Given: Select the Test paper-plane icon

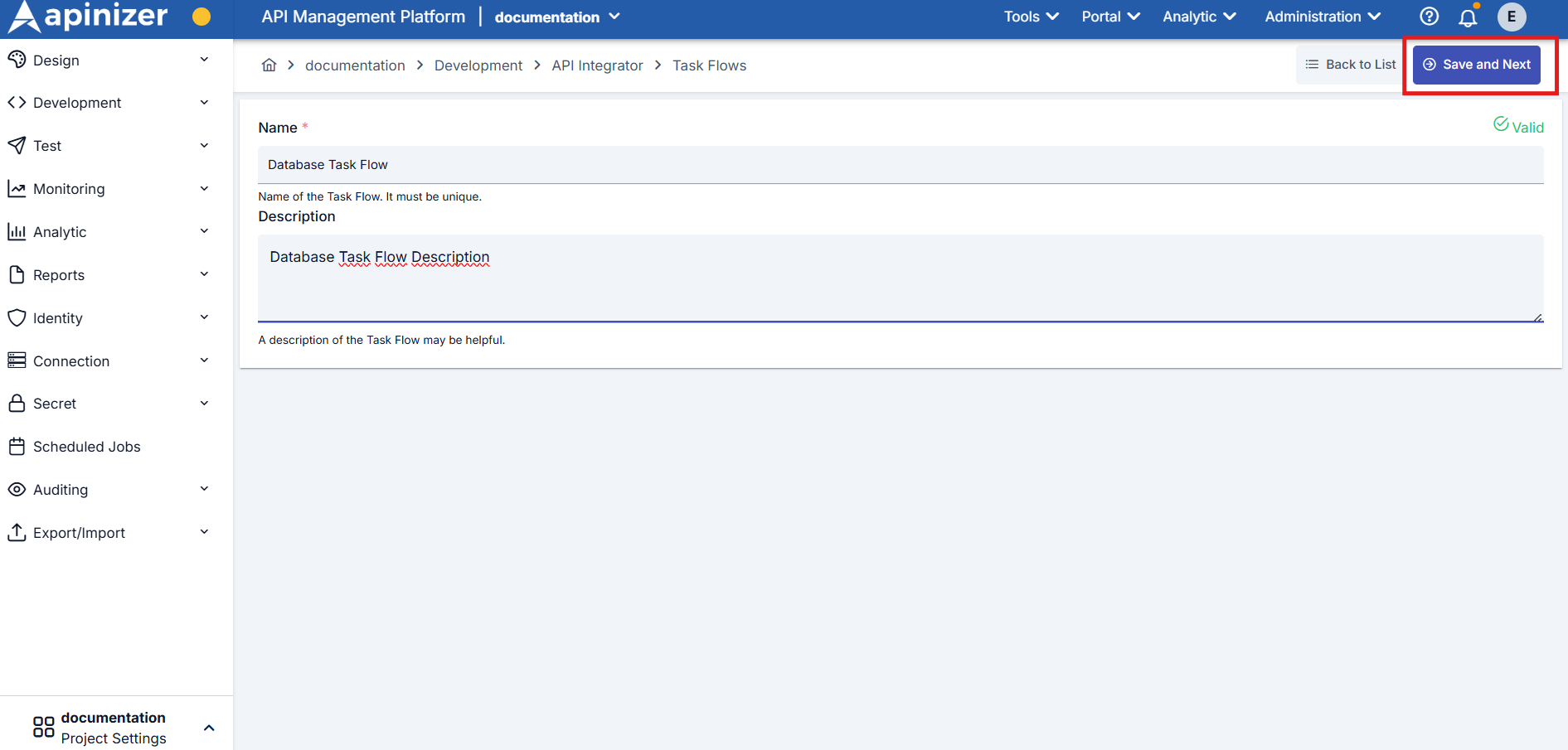Looking at the screenshot, I should click(x=17, y=145).
